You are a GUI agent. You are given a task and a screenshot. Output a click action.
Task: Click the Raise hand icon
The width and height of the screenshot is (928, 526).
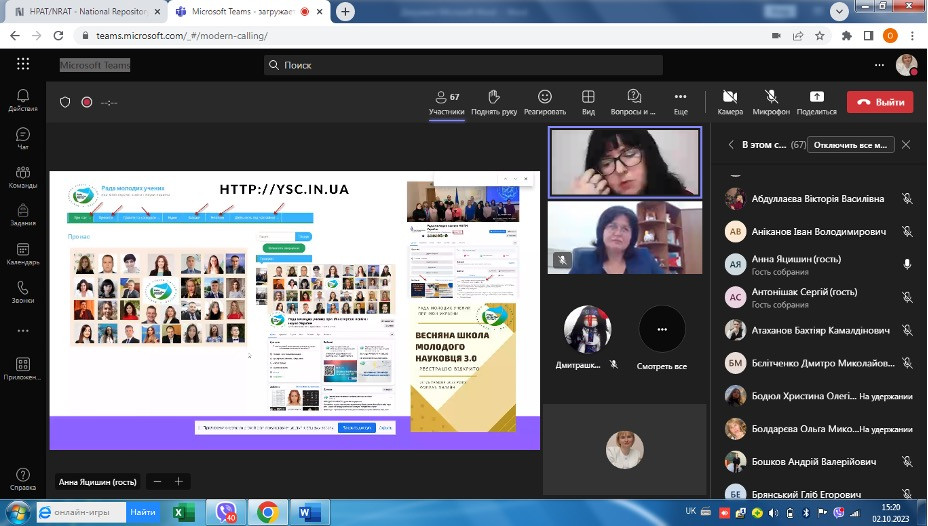(x=493, y=97)
